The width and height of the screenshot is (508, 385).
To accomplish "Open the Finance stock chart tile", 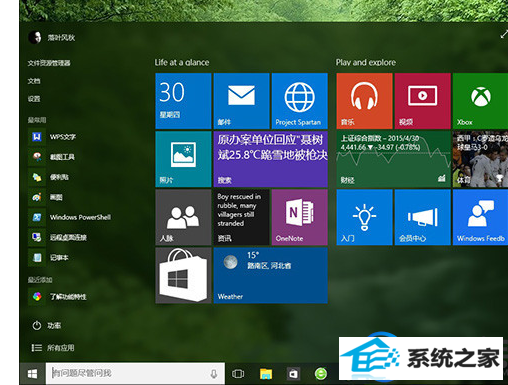I will (394, 159).
